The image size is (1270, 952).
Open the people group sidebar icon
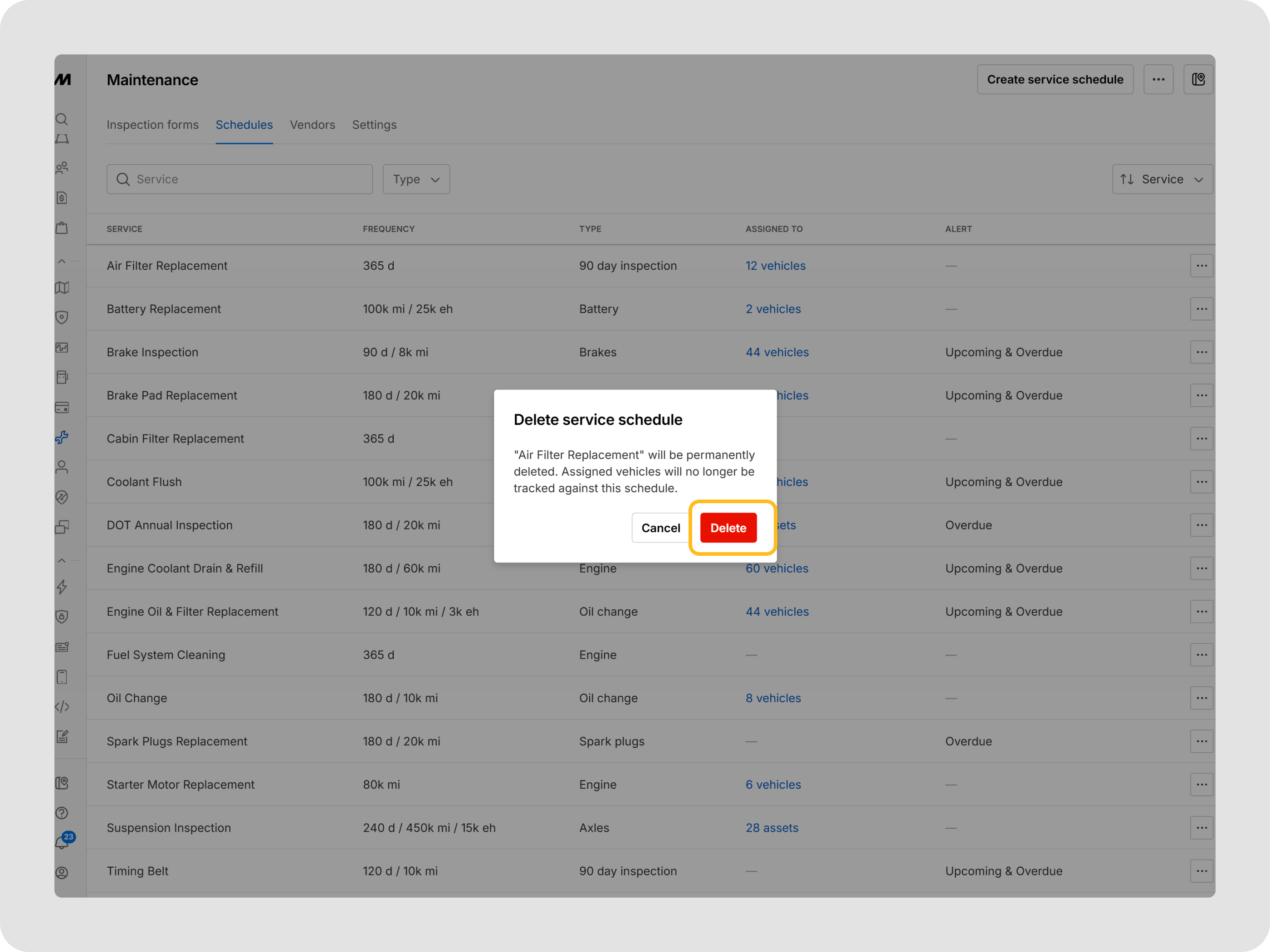pos(62,168)
